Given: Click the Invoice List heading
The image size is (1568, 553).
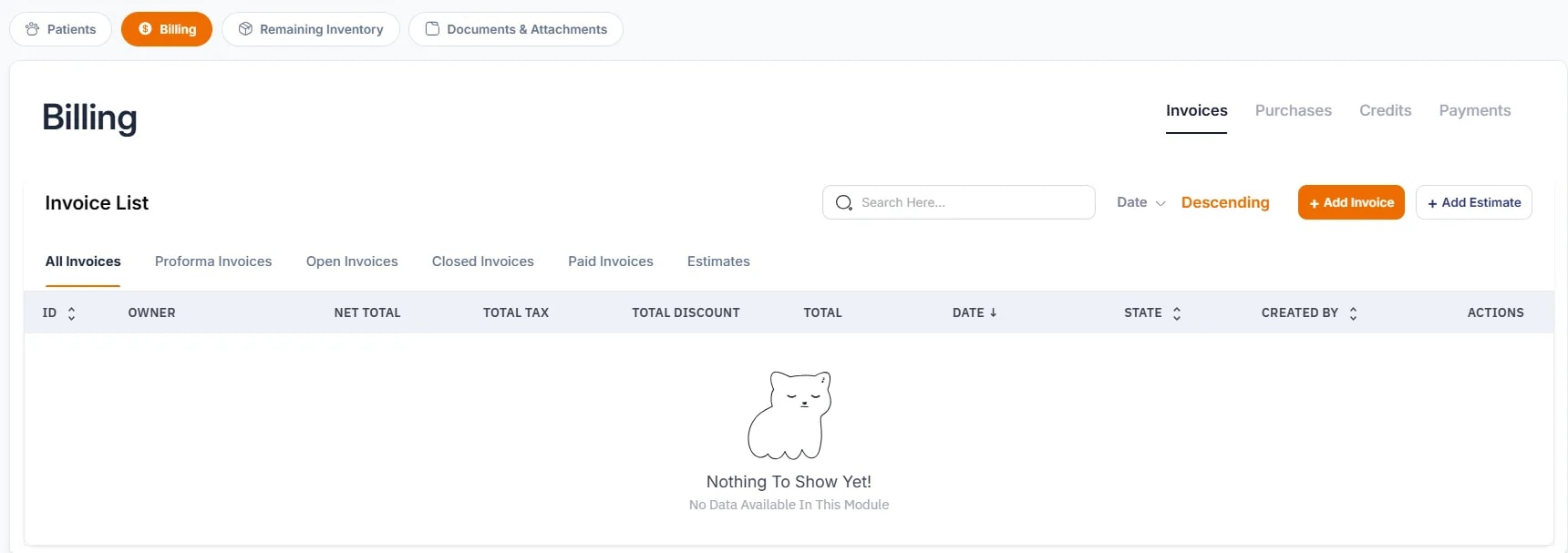Looking at the screenshot, I should [97, 202].
